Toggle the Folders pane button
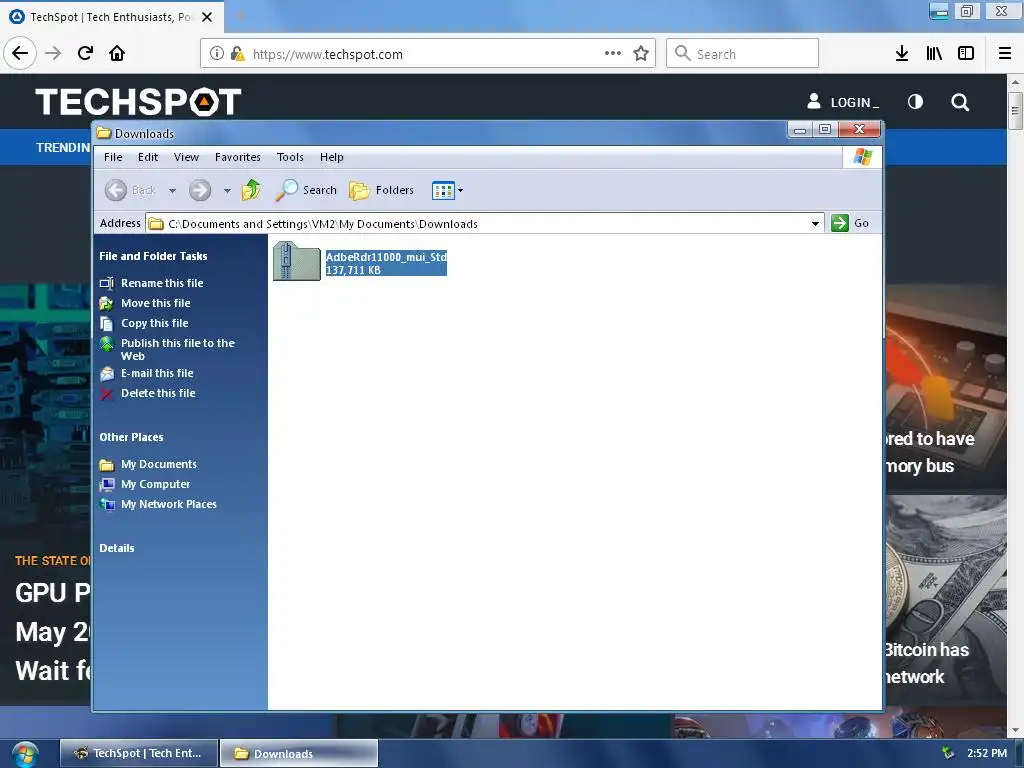The width and height of the screenshot is (1024, 768). (x=381, y=190)
